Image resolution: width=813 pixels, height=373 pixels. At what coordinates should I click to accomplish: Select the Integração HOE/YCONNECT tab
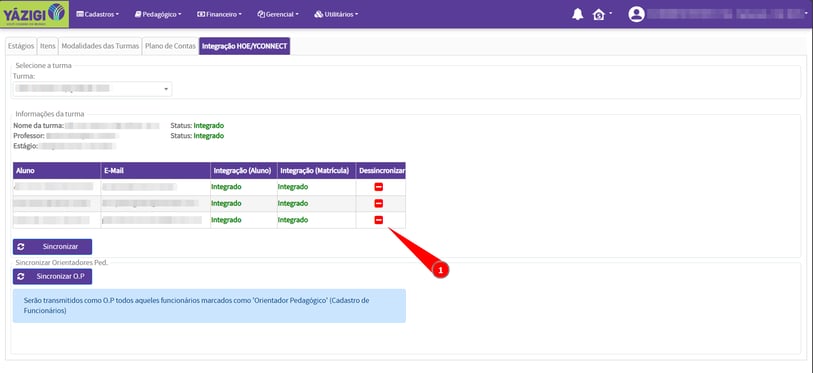click(x=244, y=46)
